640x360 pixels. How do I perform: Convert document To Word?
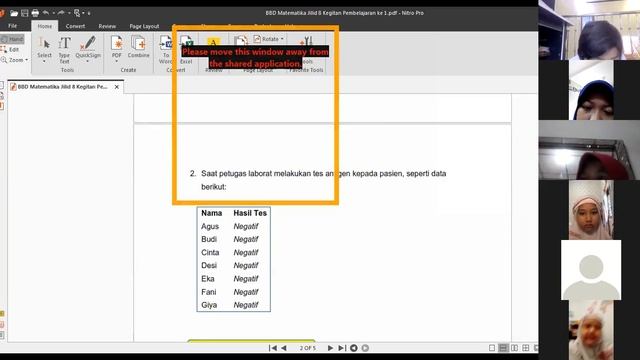coord(165,50)
